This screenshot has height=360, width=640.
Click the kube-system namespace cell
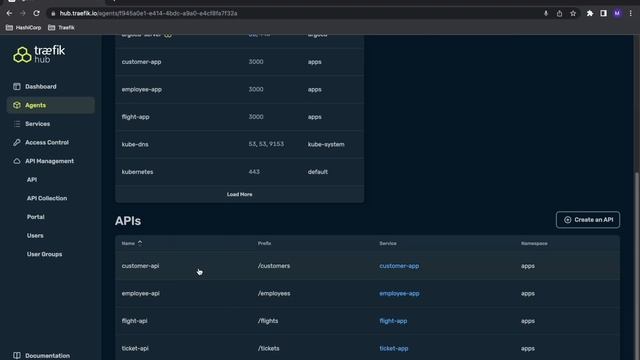[x=326, y=144]
